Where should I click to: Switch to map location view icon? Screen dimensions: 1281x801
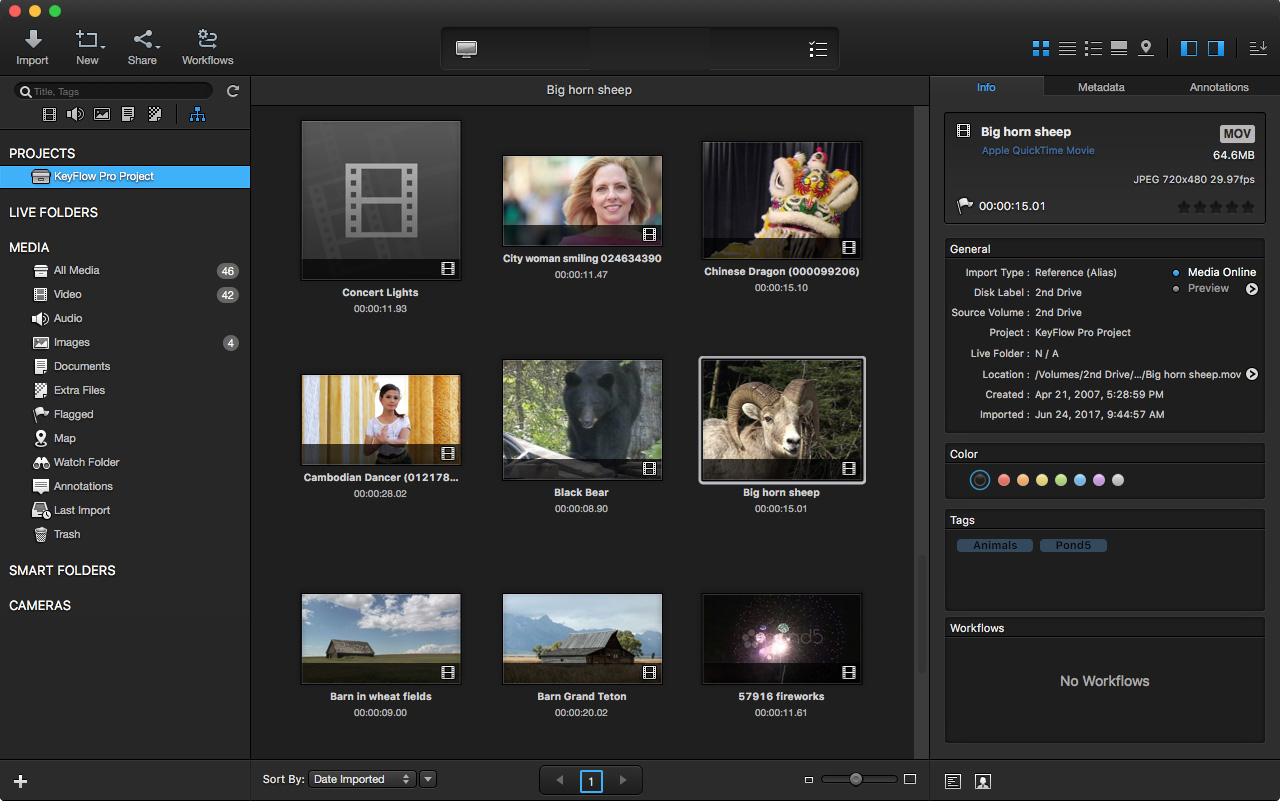tap(1146, 48)
